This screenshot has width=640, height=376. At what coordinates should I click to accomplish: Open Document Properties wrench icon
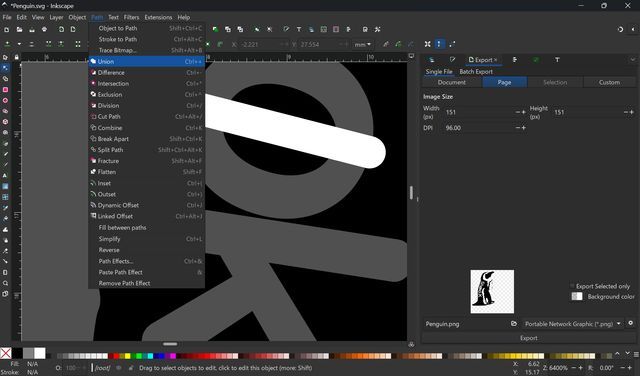click(378, 29)
